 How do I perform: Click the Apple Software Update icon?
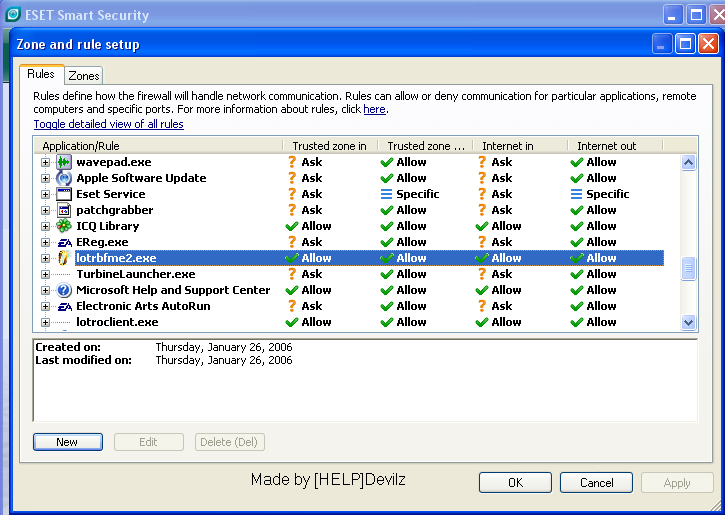point(64,178)
